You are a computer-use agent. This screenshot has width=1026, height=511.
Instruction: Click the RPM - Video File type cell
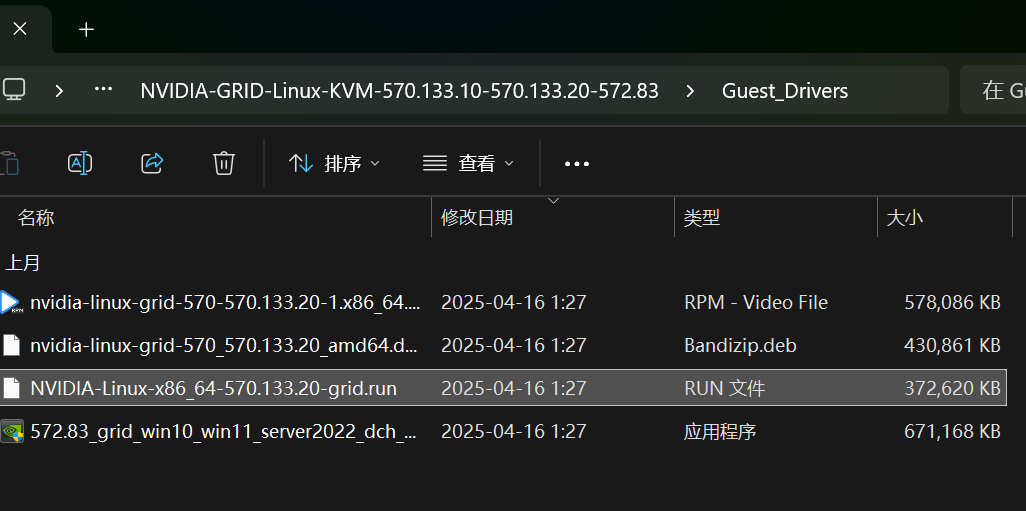pyautogui.click(x=756, y=302)
